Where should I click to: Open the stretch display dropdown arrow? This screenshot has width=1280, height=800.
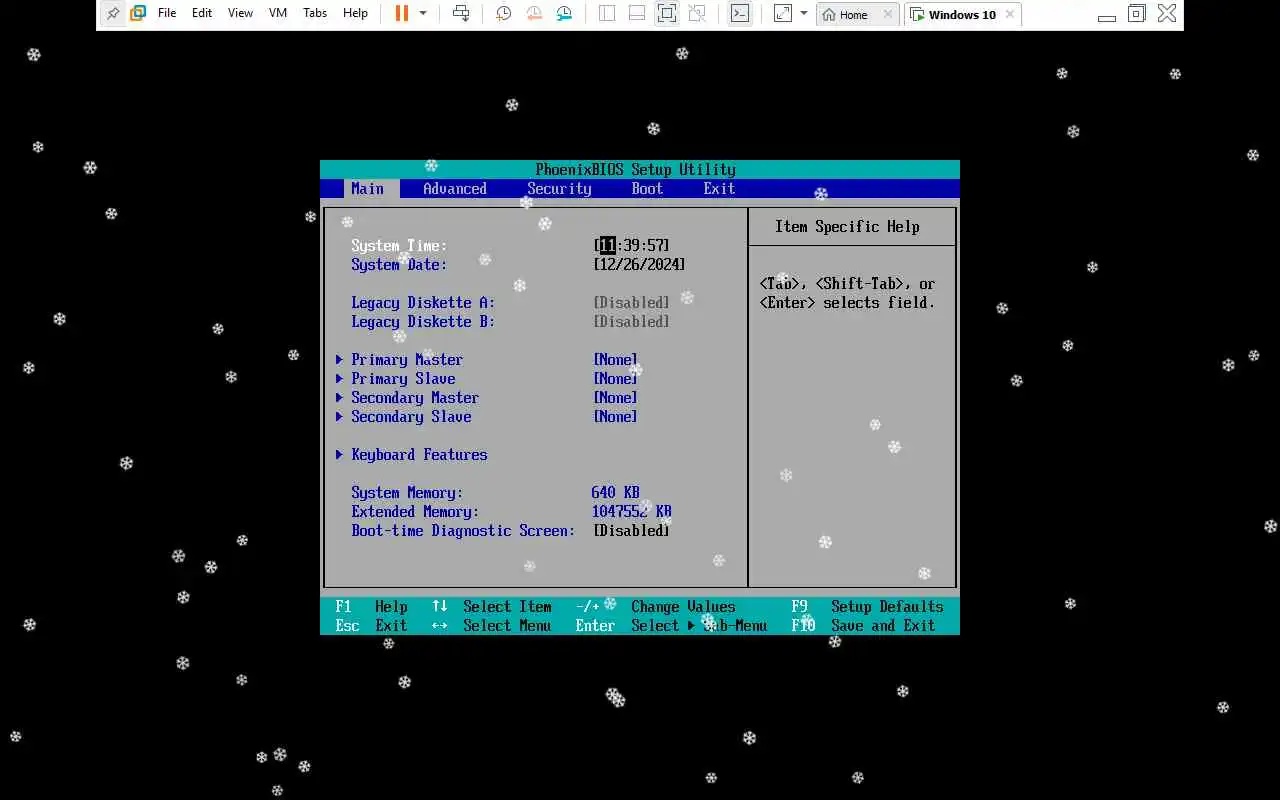pyautogui.click(x=804, y=13)
